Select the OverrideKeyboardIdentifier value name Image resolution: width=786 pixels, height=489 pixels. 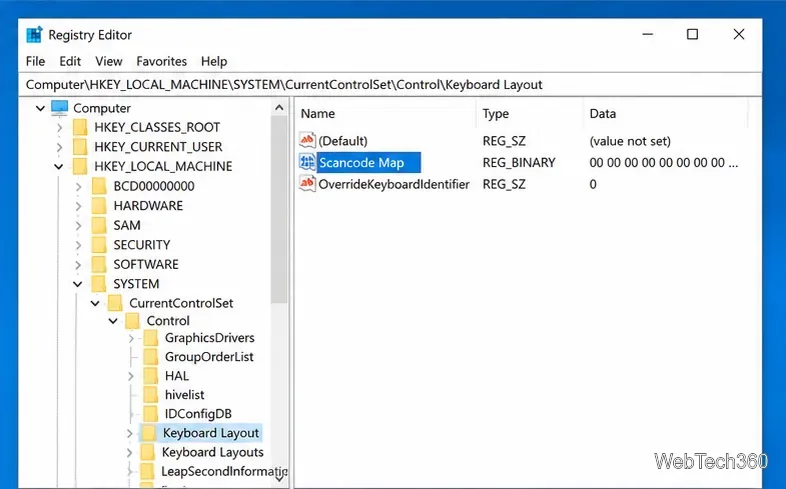click(394, 184)
